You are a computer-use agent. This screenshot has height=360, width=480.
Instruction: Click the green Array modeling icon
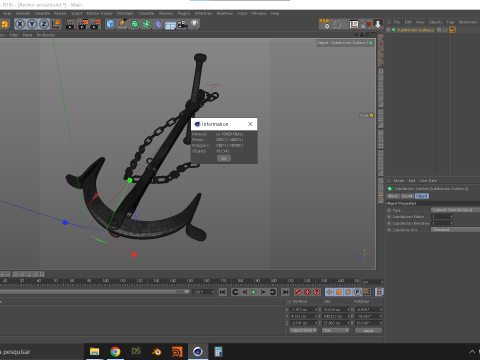(x=146, y=24)
